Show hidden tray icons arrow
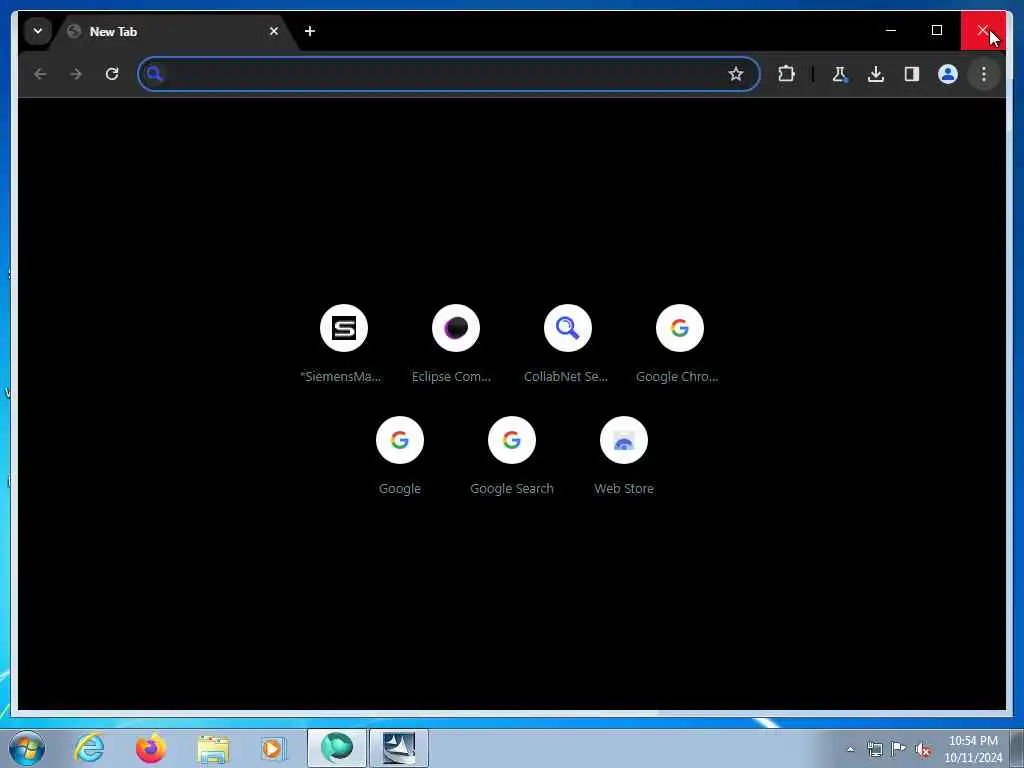This screenshot has width=1024, height=768. 850,749
